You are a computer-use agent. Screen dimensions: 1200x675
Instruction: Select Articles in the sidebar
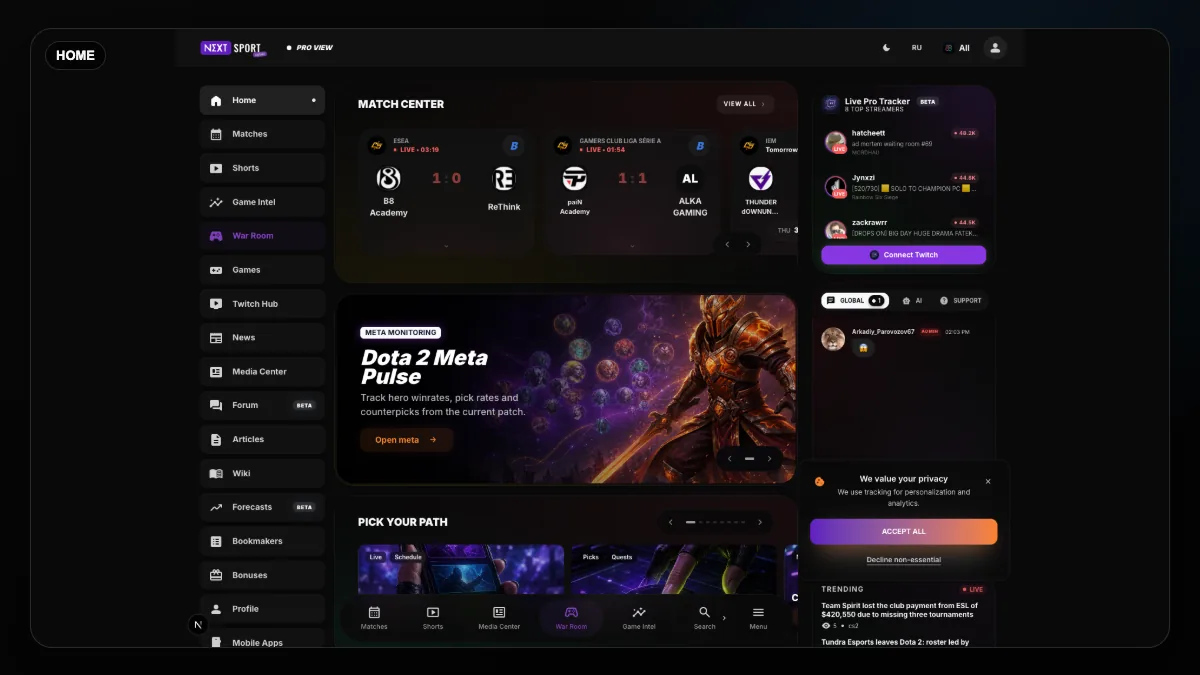click(x=262, y=439)
